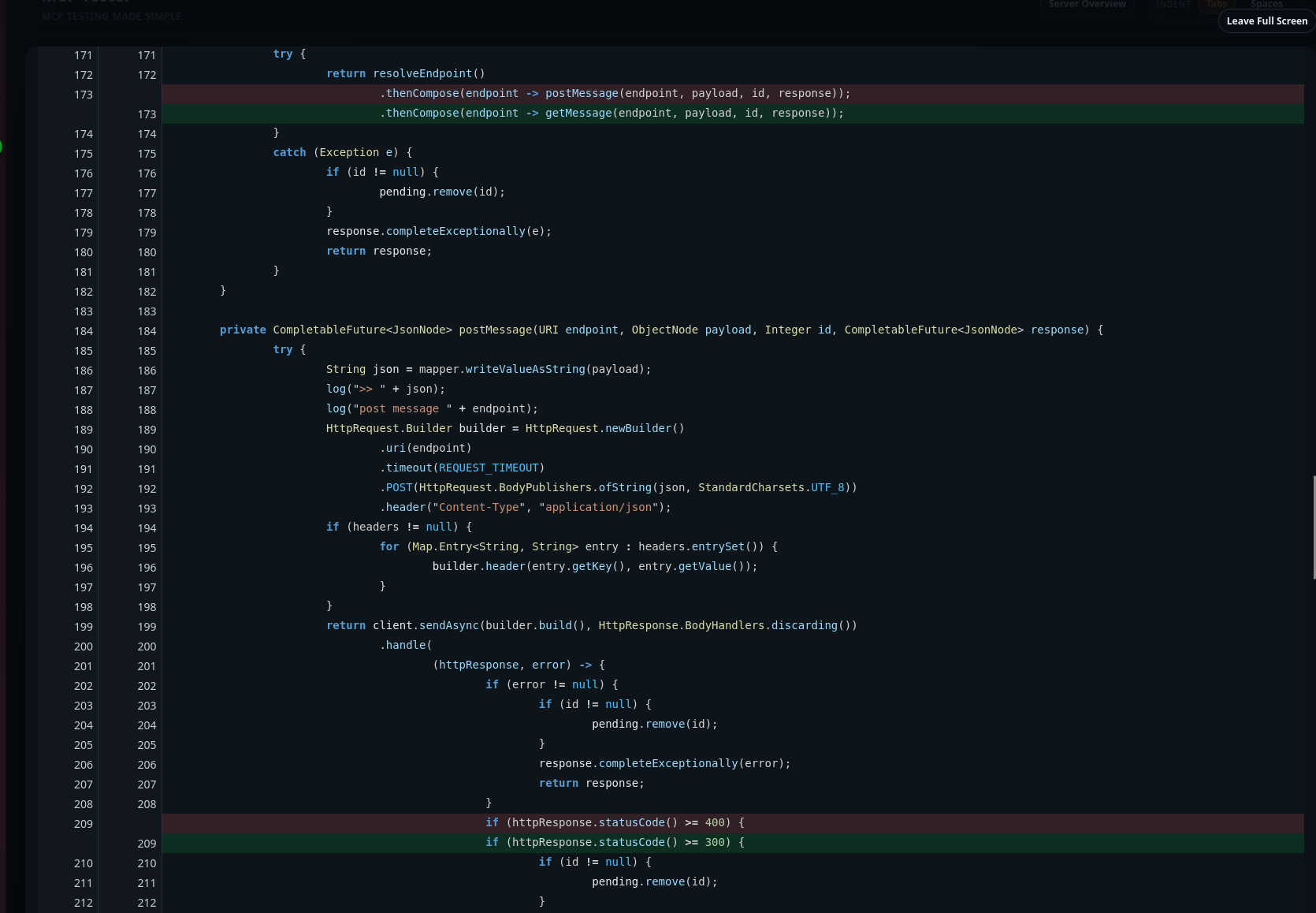This screenshot has height=913, width=1316.
Task: Open the Server Overview tab
Action: 1087,5
